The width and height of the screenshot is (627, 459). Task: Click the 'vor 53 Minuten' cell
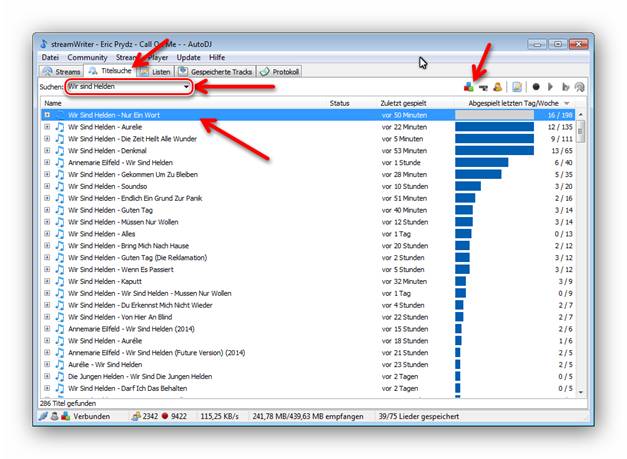point(404,151)
